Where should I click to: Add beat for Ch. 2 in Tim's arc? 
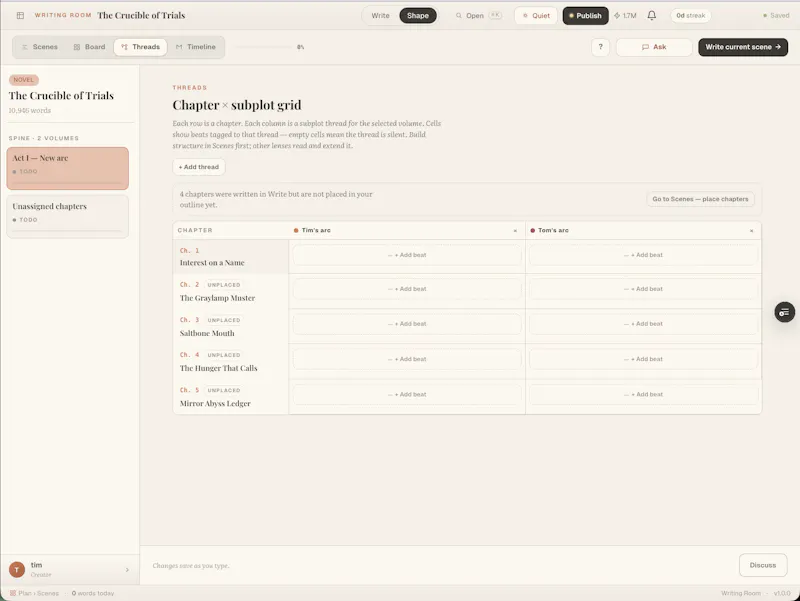click(407, 289)
